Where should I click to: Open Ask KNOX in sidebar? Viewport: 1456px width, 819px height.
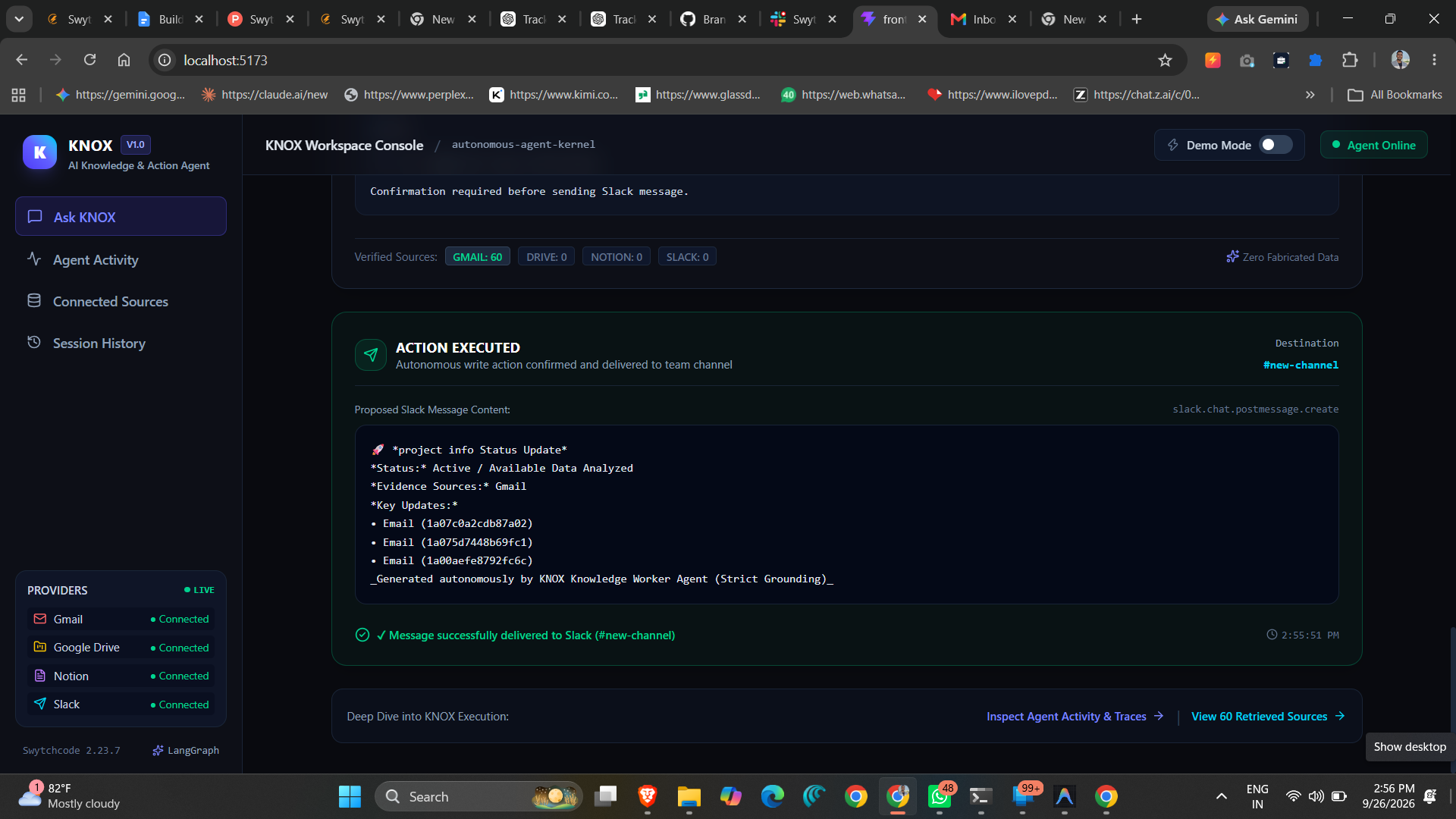click(121, 217)
